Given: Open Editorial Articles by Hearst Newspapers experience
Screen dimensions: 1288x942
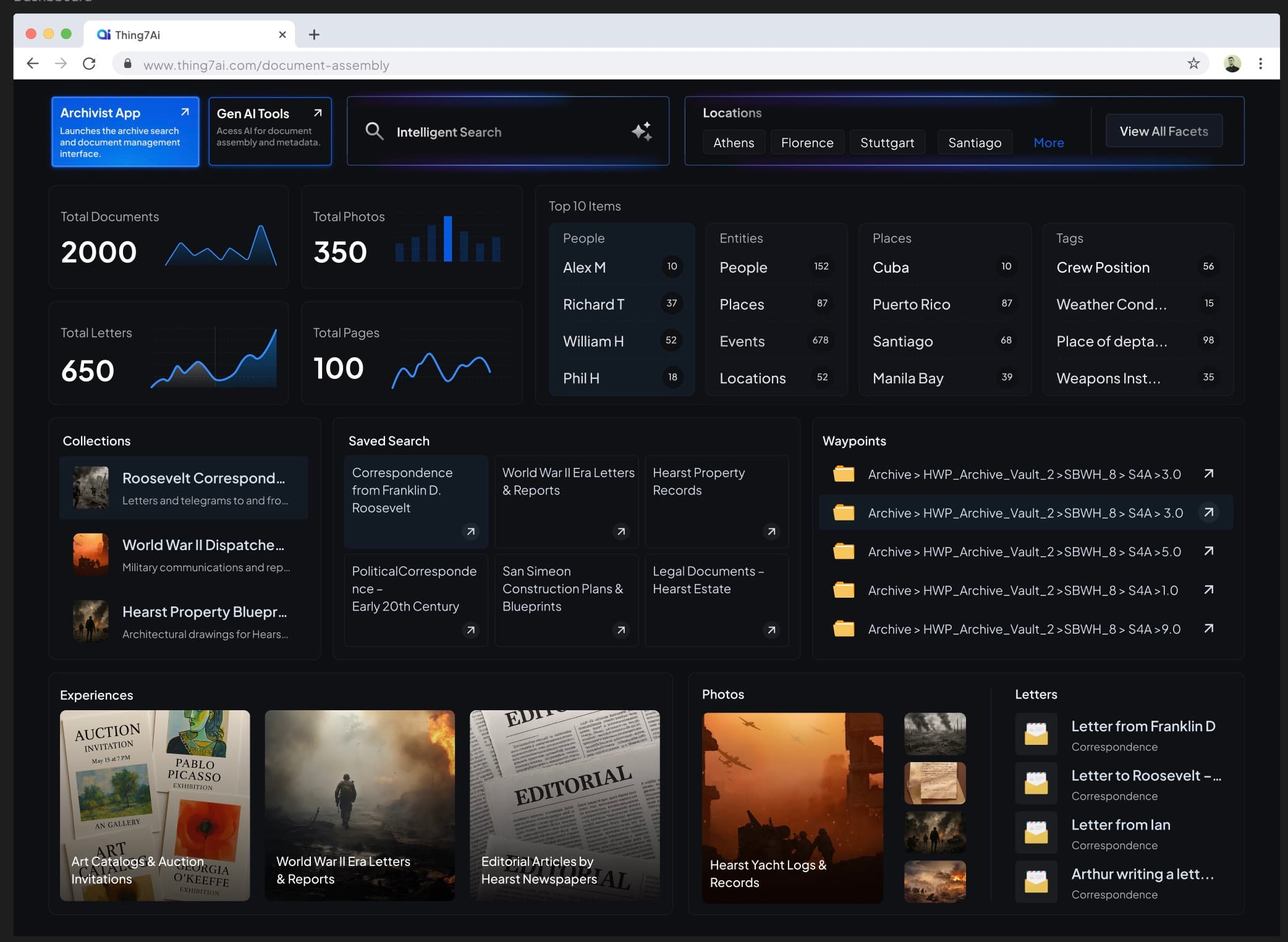Looking at the screenshot, I should click(565, 805).
